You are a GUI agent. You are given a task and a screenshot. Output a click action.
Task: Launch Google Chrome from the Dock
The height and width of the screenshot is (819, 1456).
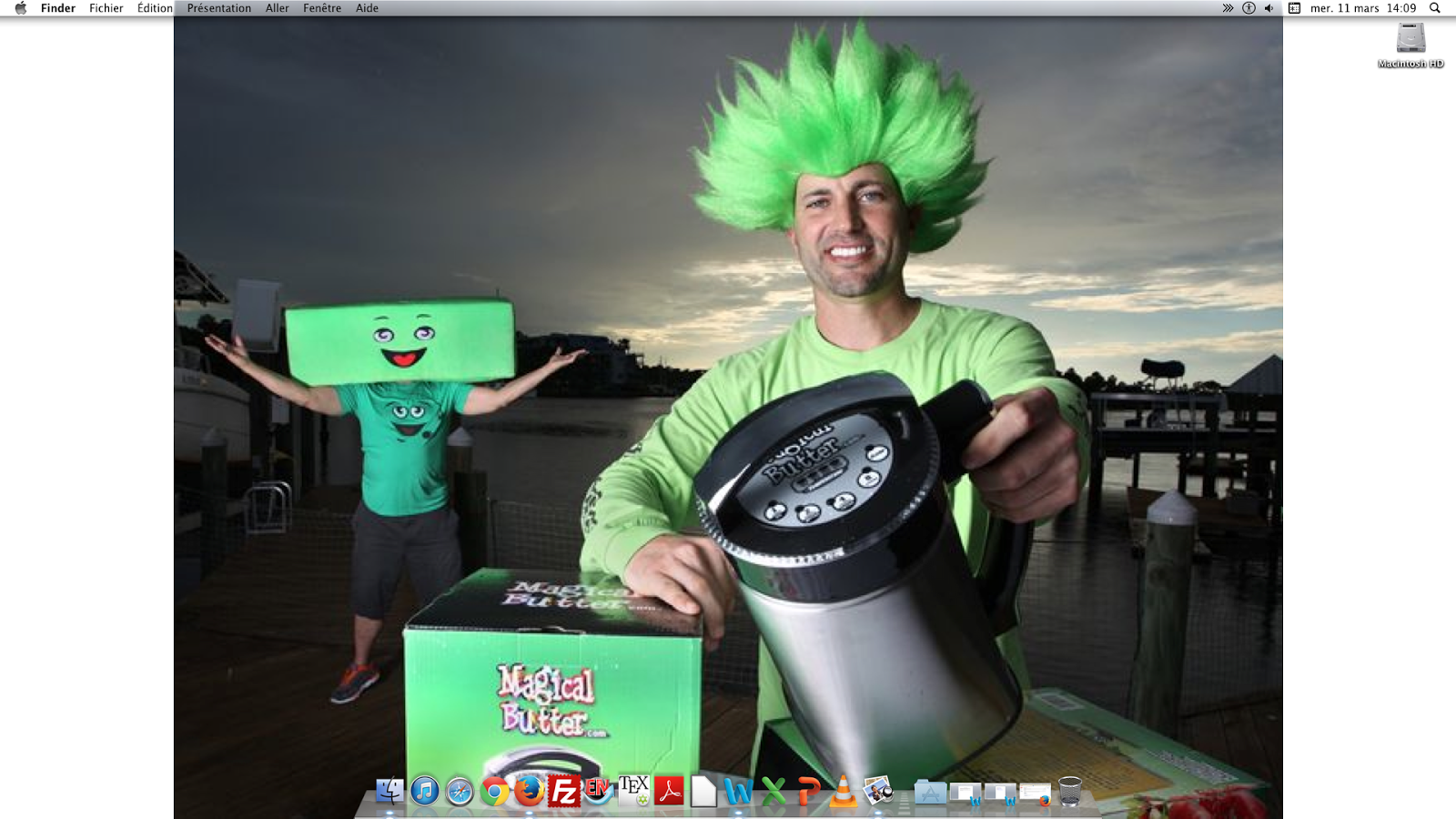[x=494, y=791]
